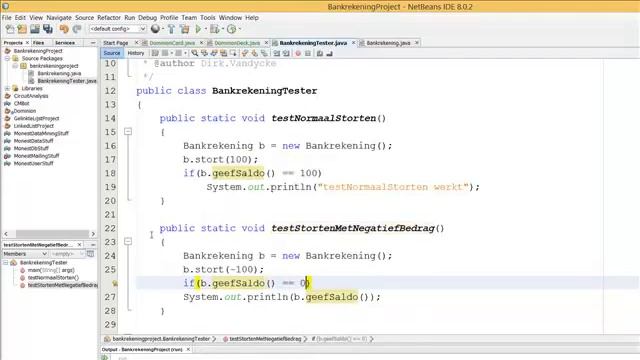640x360 pixels.
Task: Select the CircuitAnalysis project
Action: tap(31, 96)
